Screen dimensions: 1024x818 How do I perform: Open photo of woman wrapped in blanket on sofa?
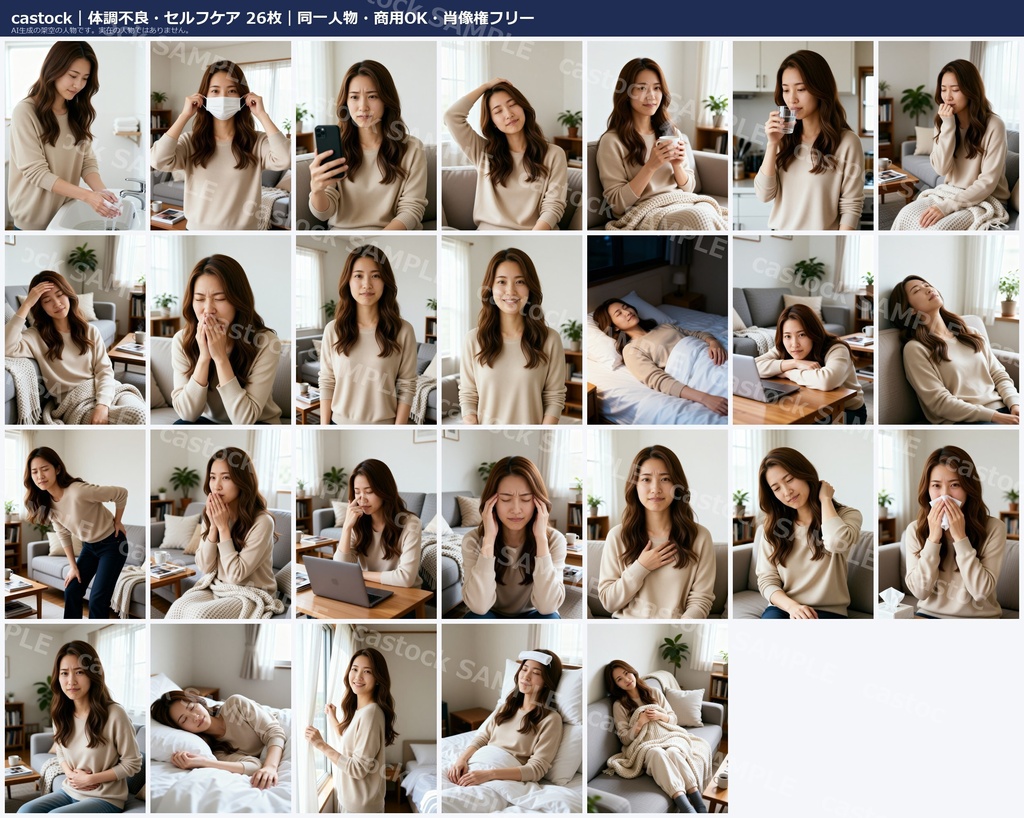pos(657,718)
